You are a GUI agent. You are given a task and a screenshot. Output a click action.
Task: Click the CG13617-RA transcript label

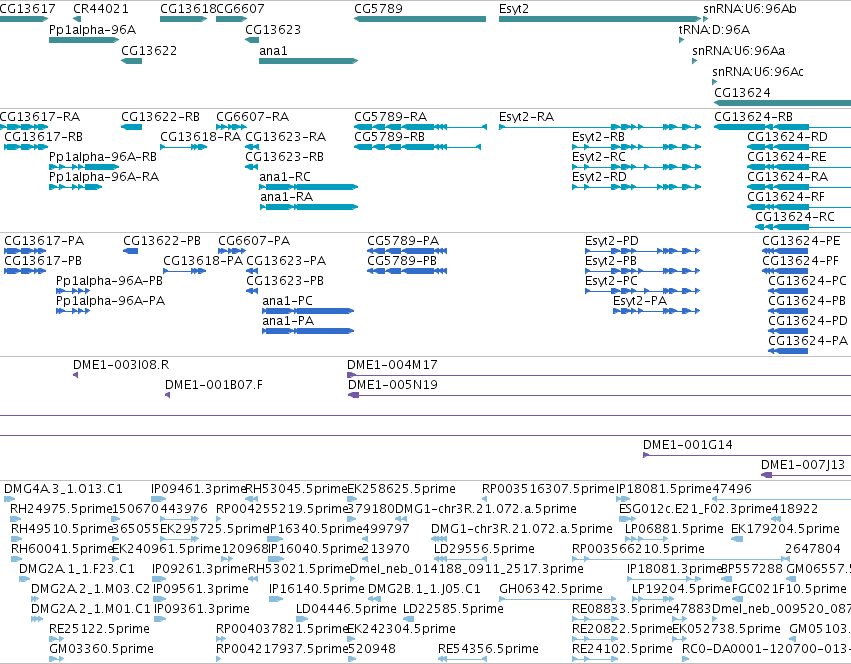point(40,117)
